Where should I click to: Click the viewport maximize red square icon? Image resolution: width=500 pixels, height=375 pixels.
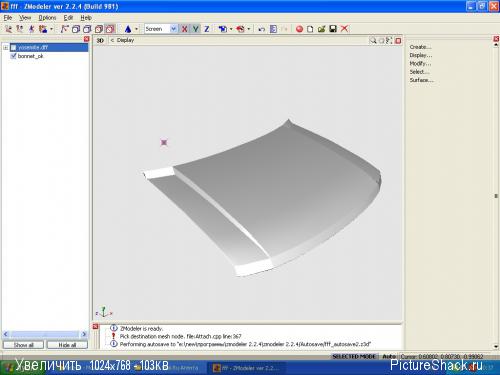click(398, 41)
